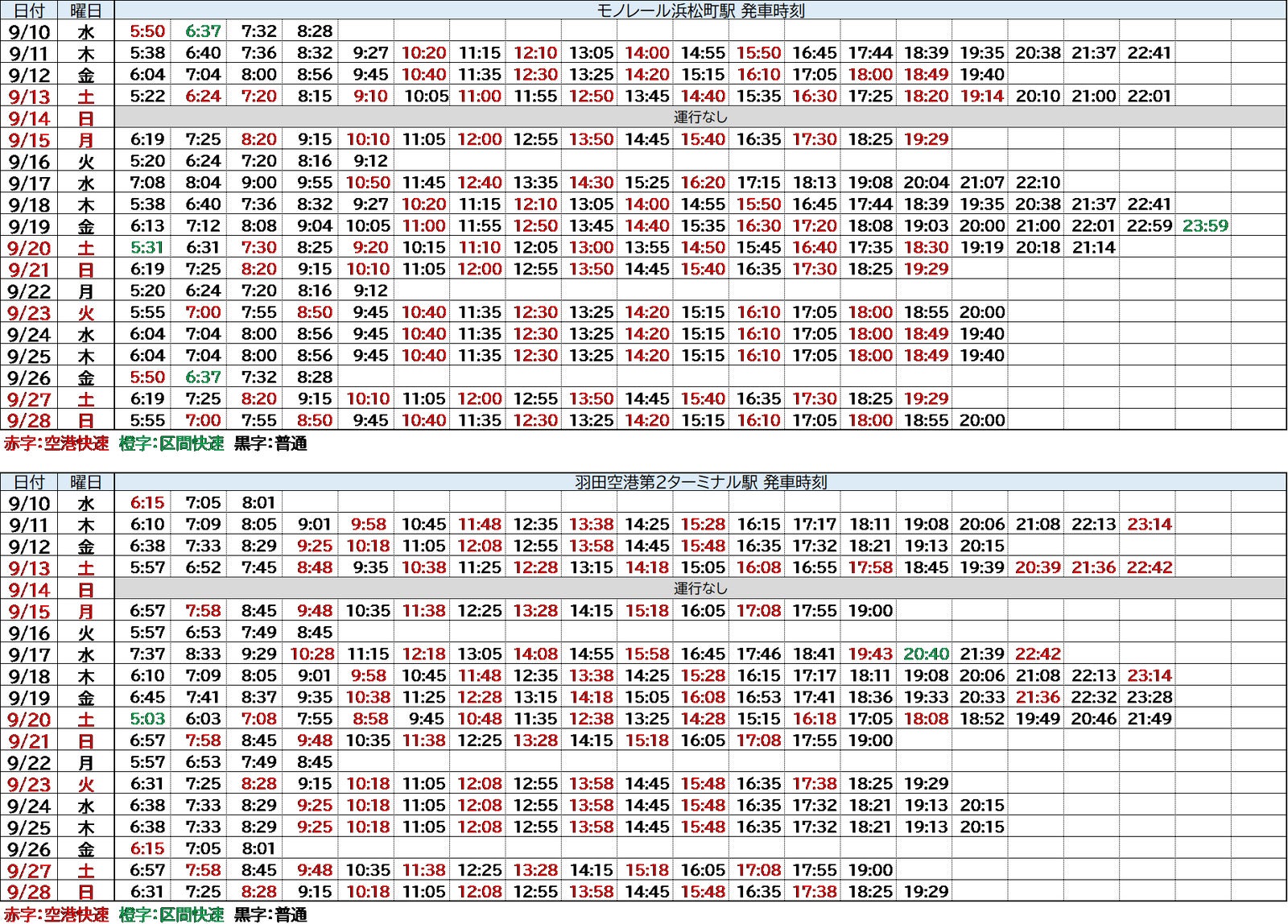The image size is (1288, 924).
Task: Click the 赤字:空港快速 legend under the Haneda table
Action: click(x=56, y=914)
